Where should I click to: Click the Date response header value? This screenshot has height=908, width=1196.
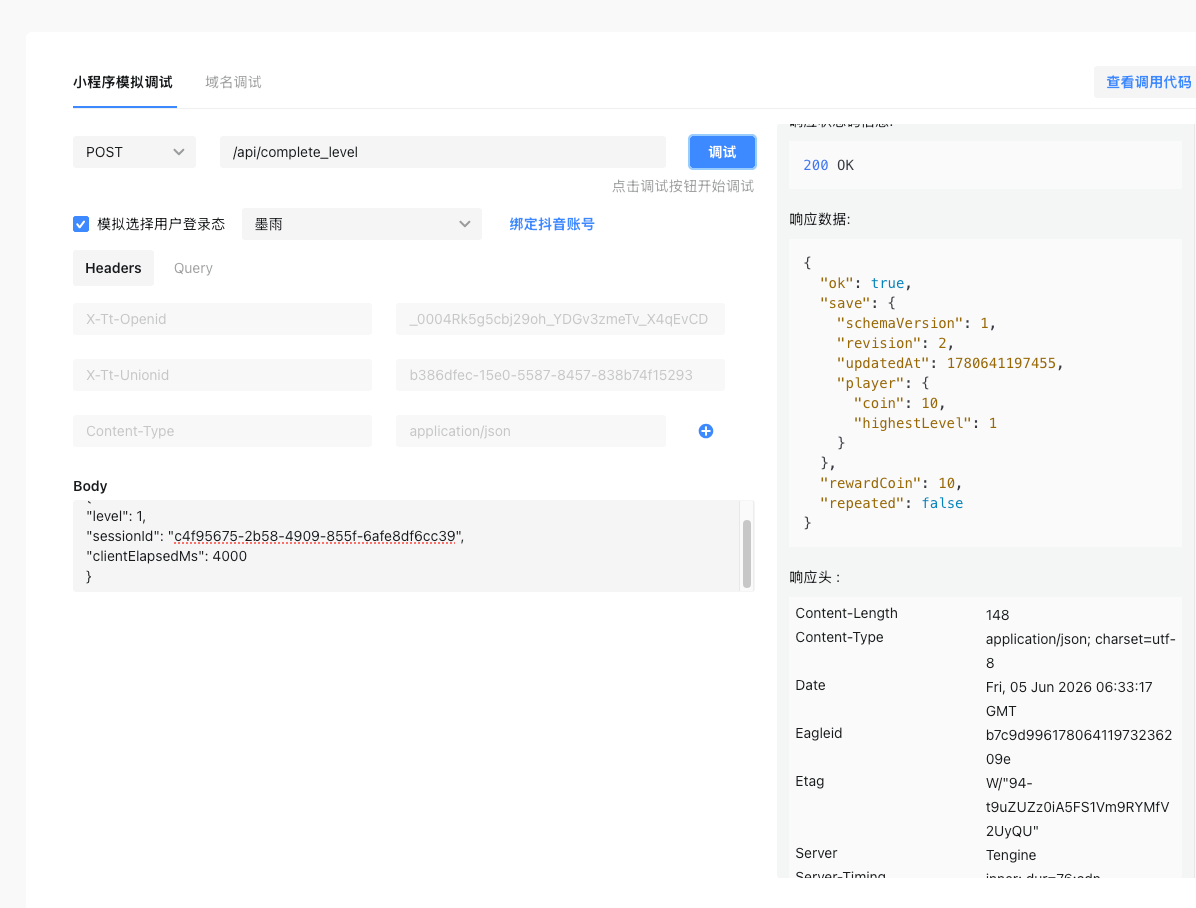[x=1069, y=699]
